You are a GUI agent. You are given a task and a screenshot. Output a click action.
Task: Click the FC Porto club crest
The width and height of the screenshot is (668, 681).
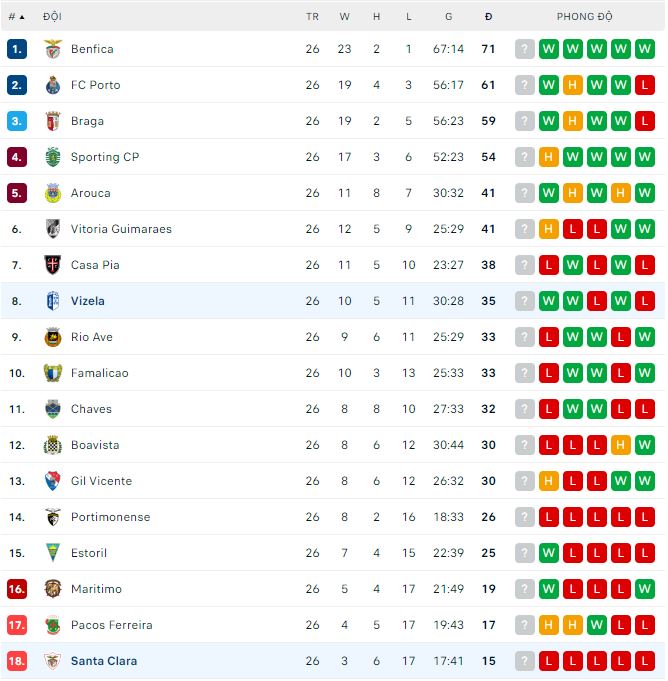[x=53, y=85]
